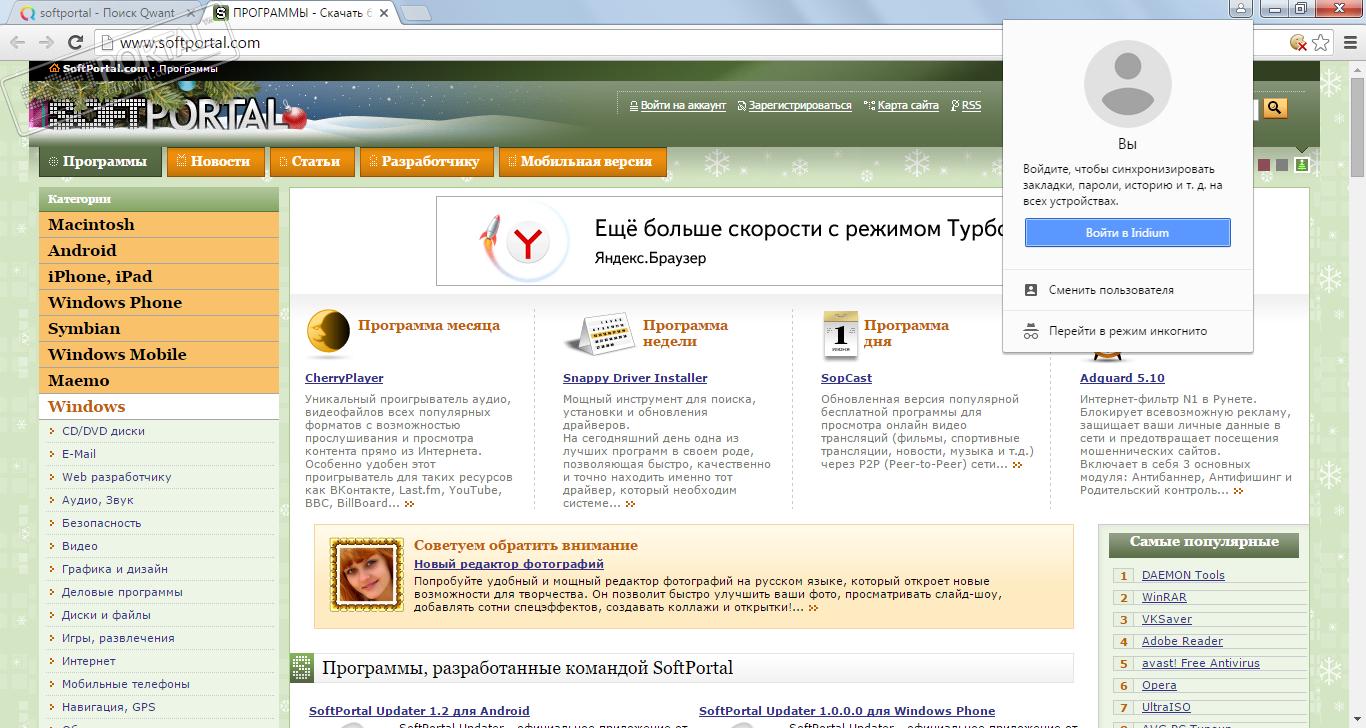
Task: Click the incognito icon in the profile popup
Action: (1031, 331)
